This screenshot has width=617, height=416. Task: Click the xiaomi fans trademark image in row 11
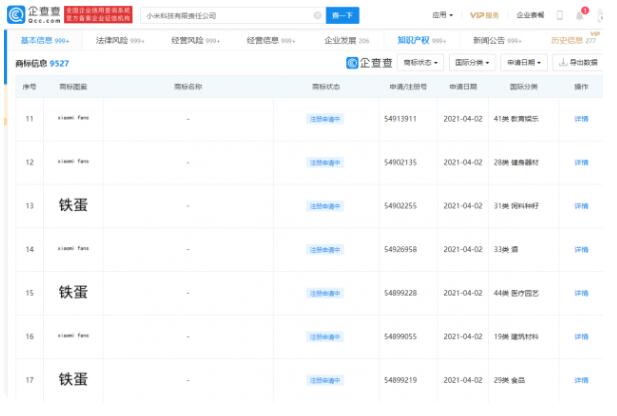pyautogui.click(x=73, y=118)
